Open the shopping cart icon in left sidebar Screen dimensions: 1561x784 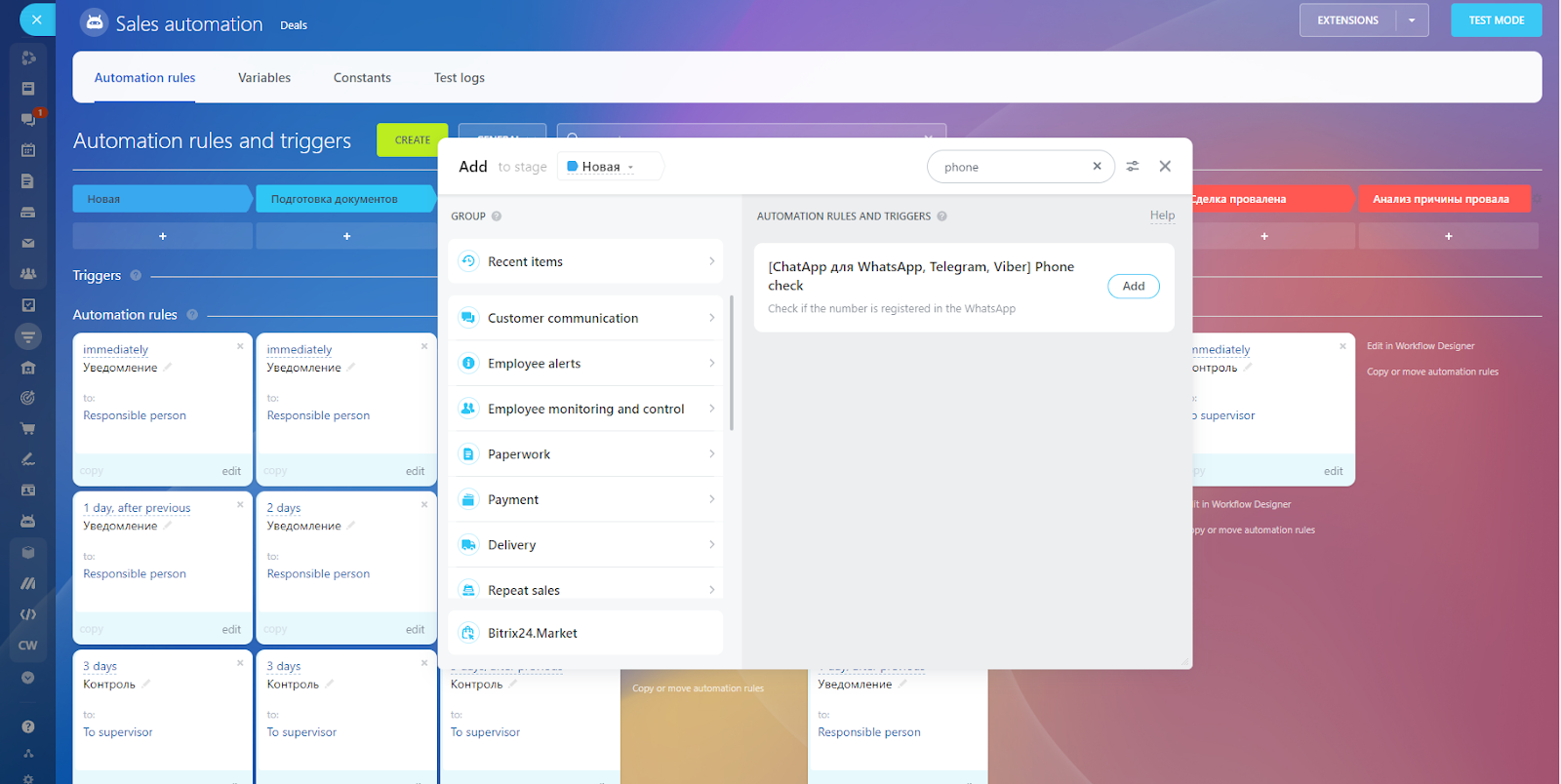(x=28, y=428)
